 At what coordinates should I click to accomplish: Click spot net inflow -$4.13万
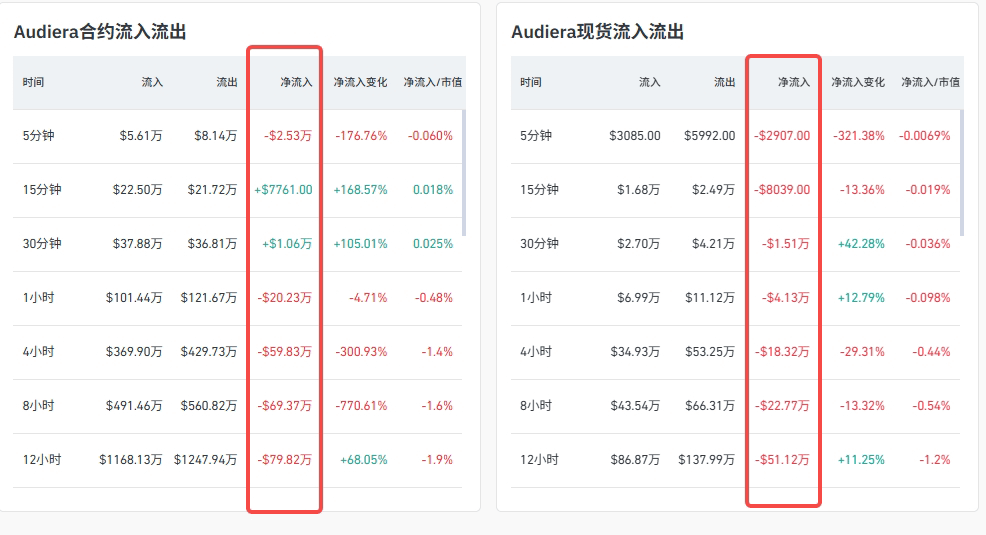pos(785,298)
